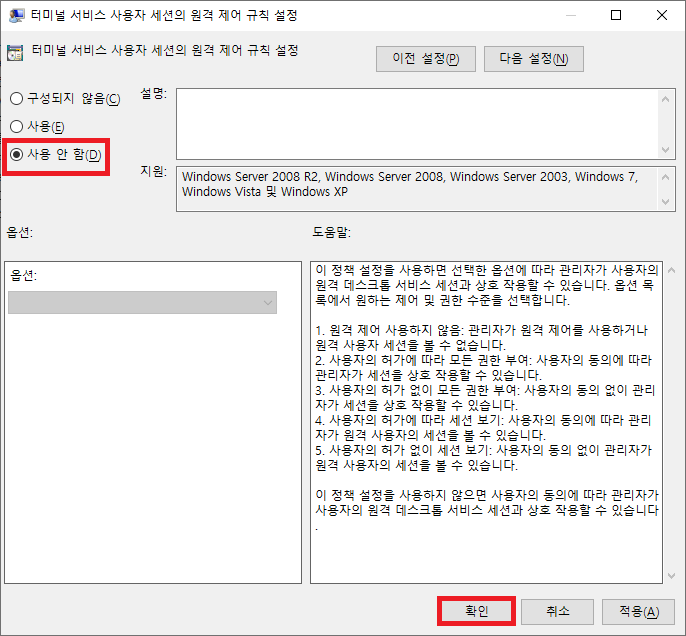Maximize the policy settings window
Image resolution: width=686 pixels, height=636 pixels.
[616, 15]
